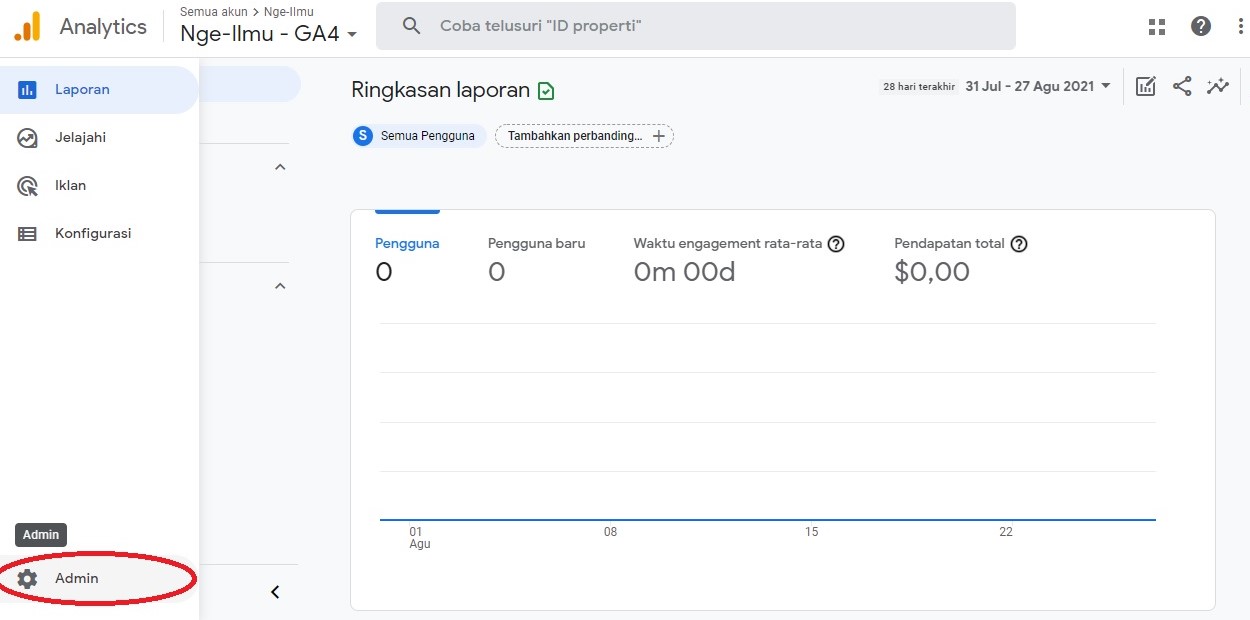This screenshot has height=620, width=1250.
Task: Click the 0m 00d engagement value
Action: [x=685, y=272]
